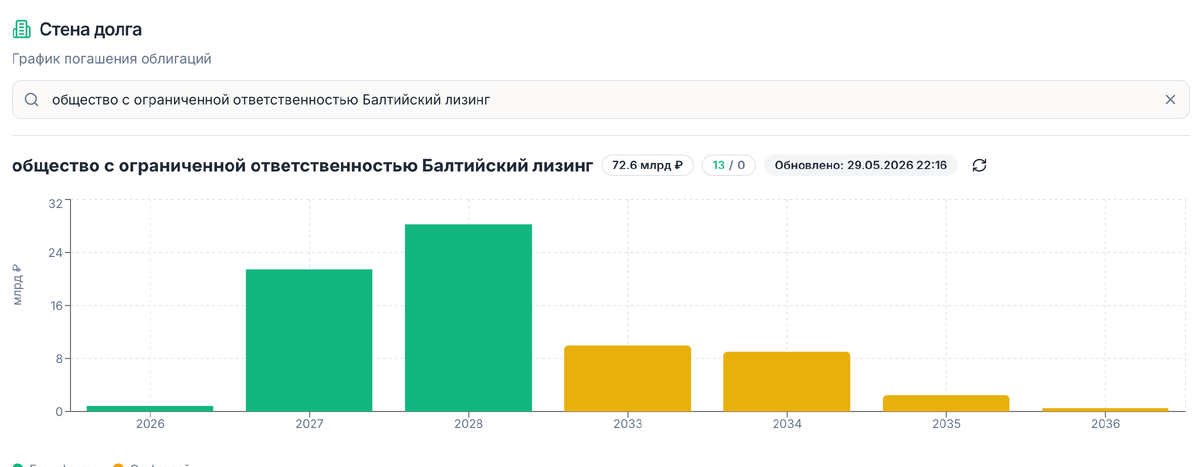This screenshot has width=1200, height=467.
Task: Click the 'График погашения облигаций' subtitle
Action: pos(112,59)
